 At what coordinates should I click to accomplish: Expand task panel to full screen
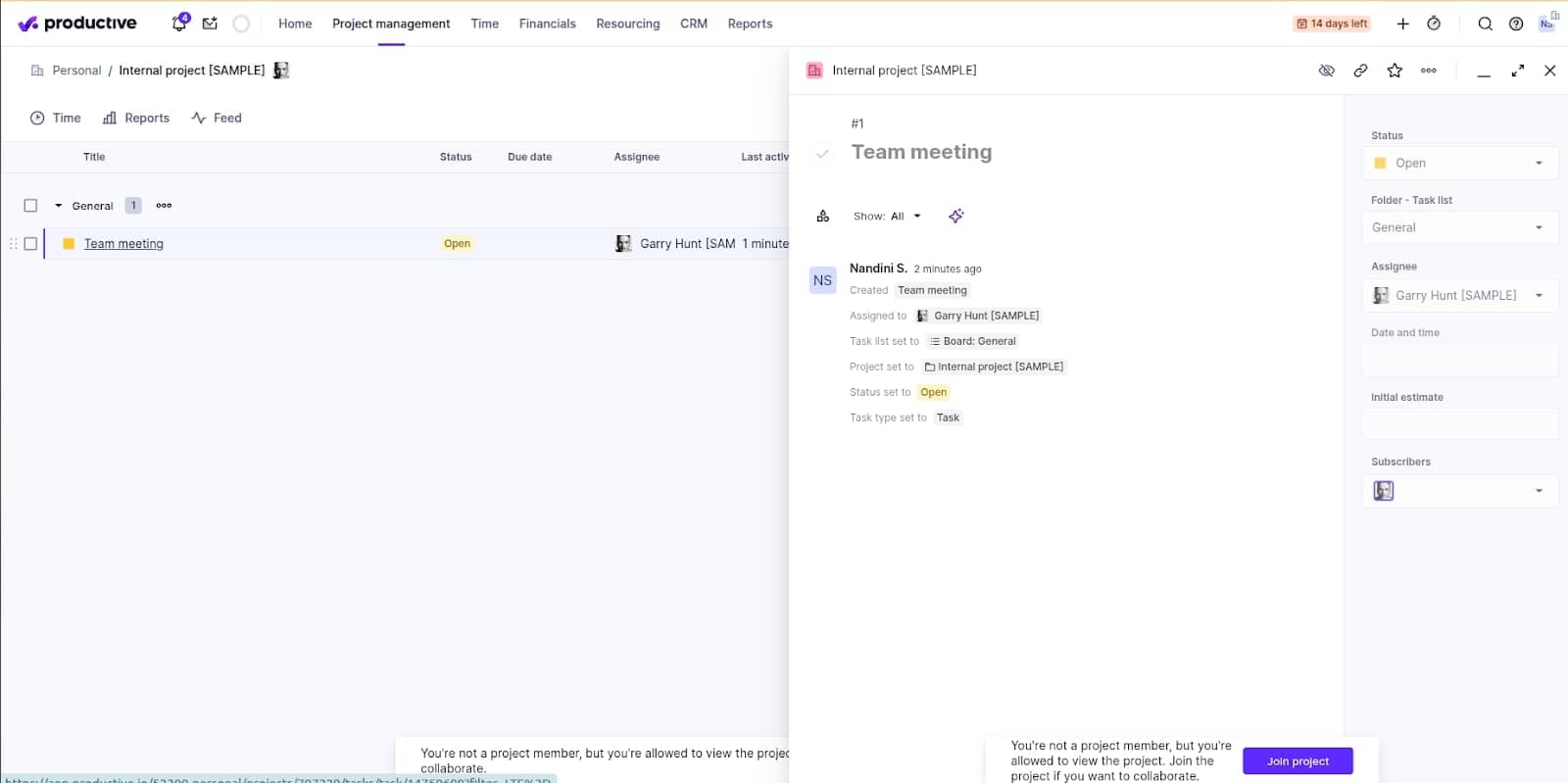tap(1518, 71)
